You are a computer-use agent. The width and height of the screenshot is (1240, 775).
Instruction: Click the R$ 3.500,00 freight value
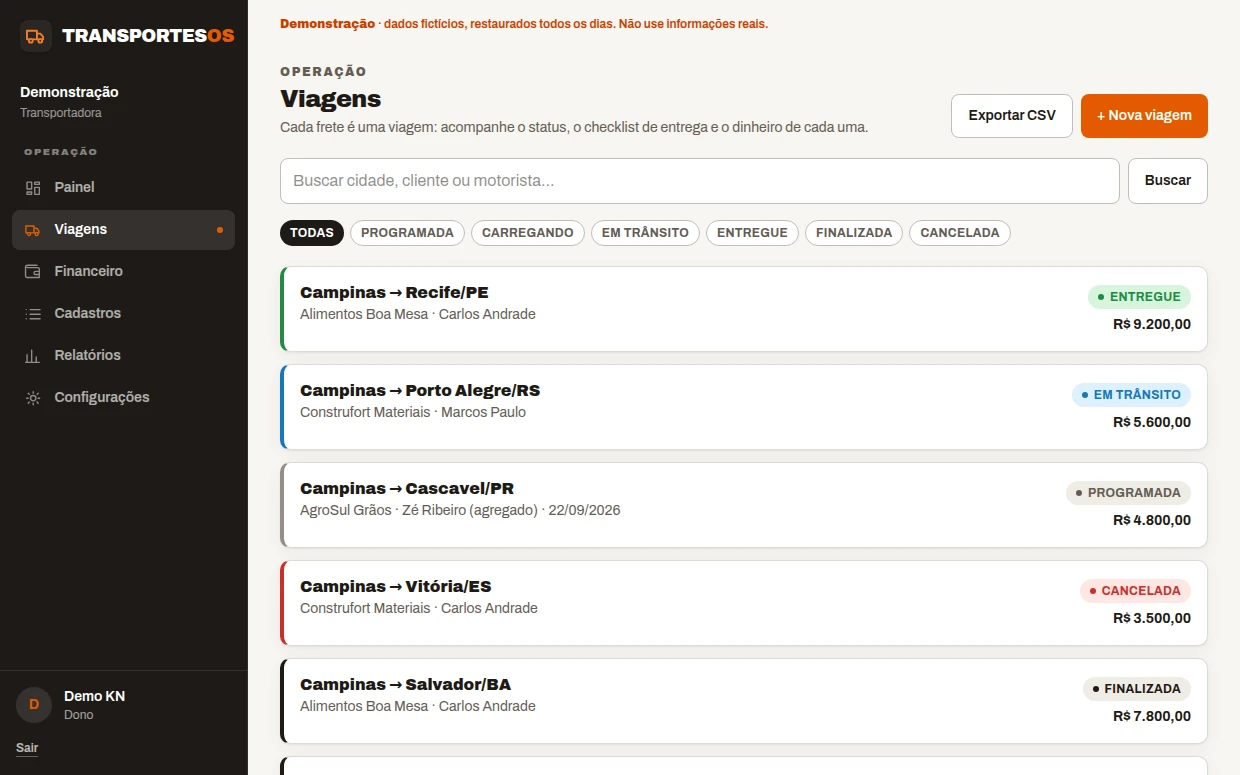pyautogui.click(x=1152, y=618)
